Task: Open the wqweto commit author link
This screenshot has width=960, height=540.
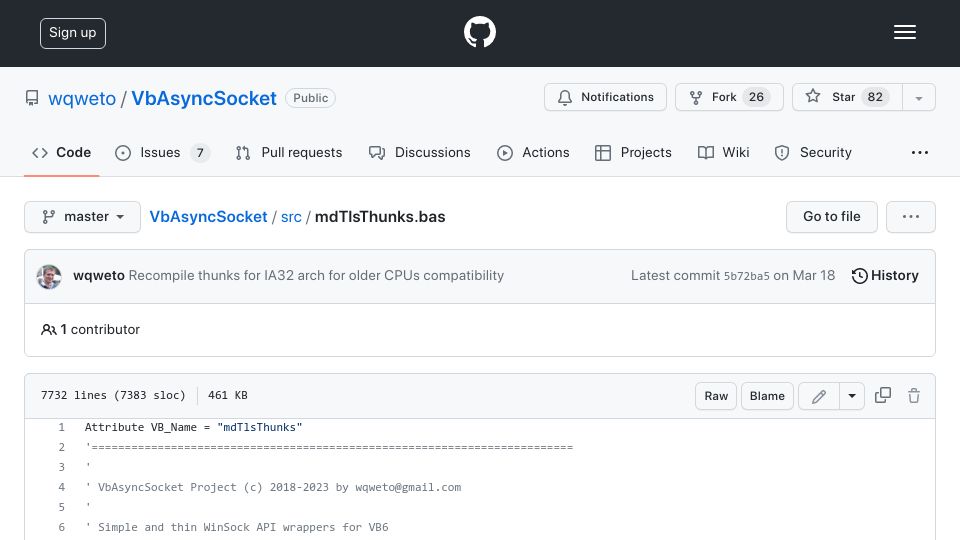Action: [99, 276]
